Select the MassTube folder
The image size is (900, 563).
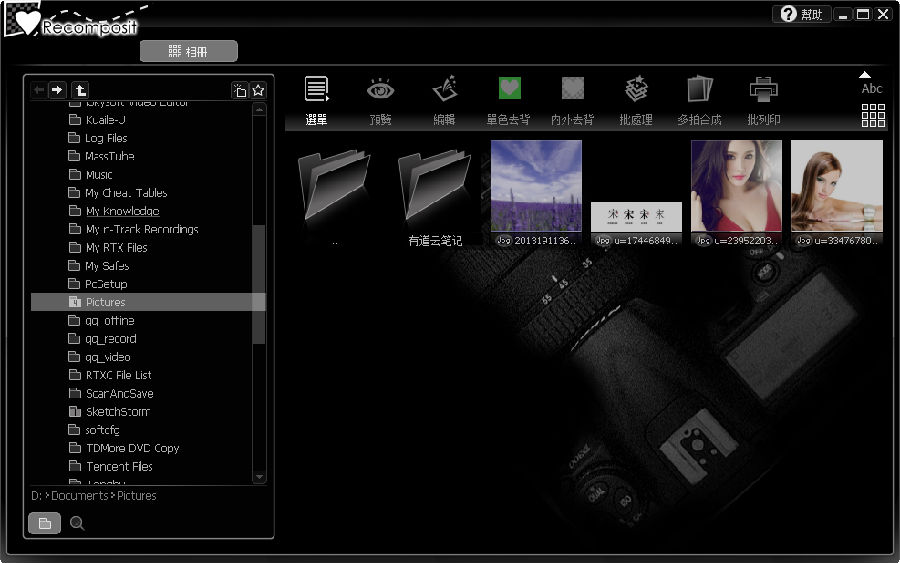click(101, 156)
